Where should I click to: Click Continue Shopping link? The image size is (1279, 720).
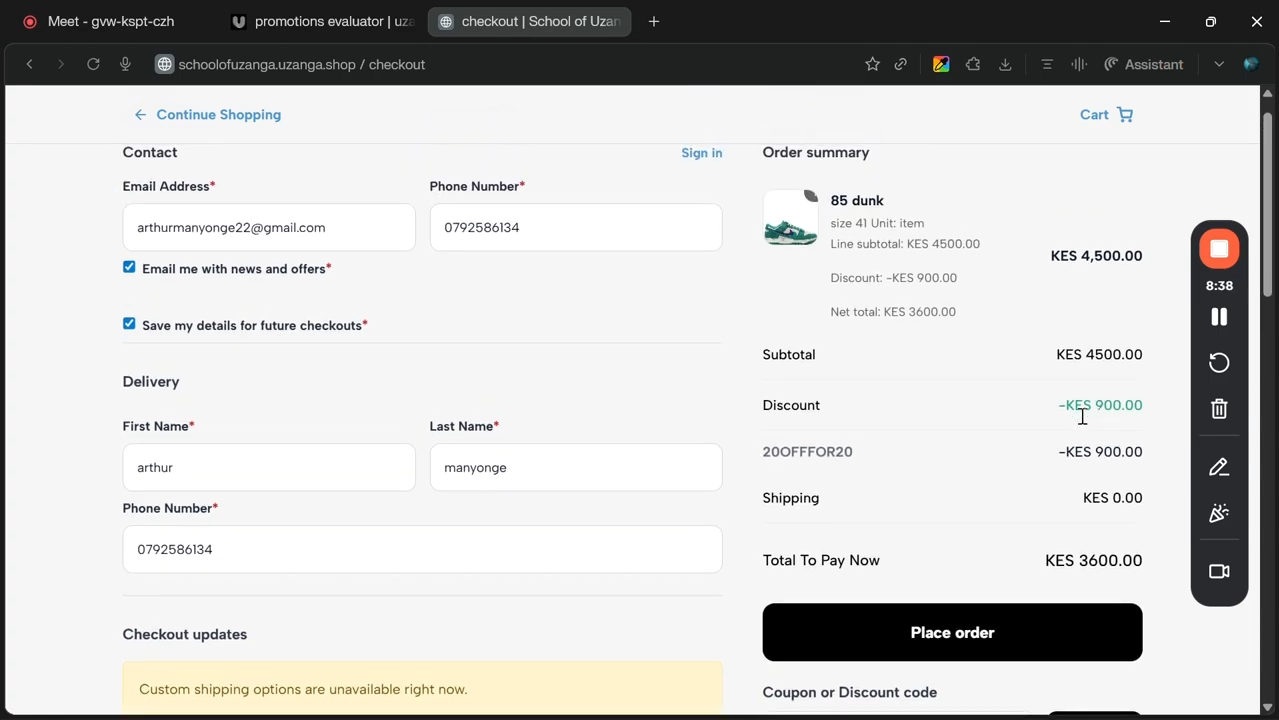[x=219, y=115]
